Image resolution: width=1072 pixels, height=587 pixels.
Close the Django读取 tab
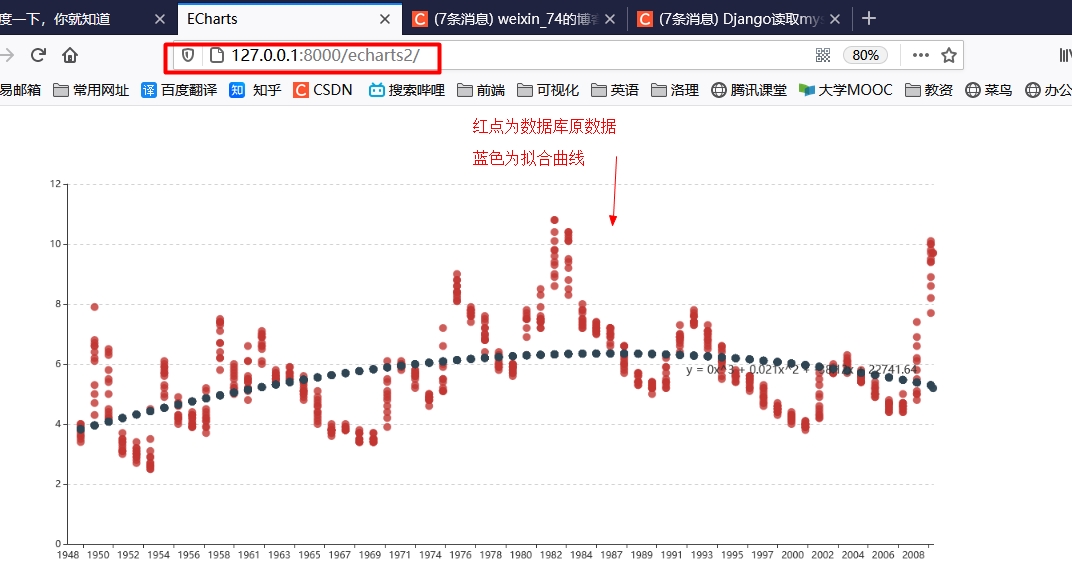click(835, 19)
